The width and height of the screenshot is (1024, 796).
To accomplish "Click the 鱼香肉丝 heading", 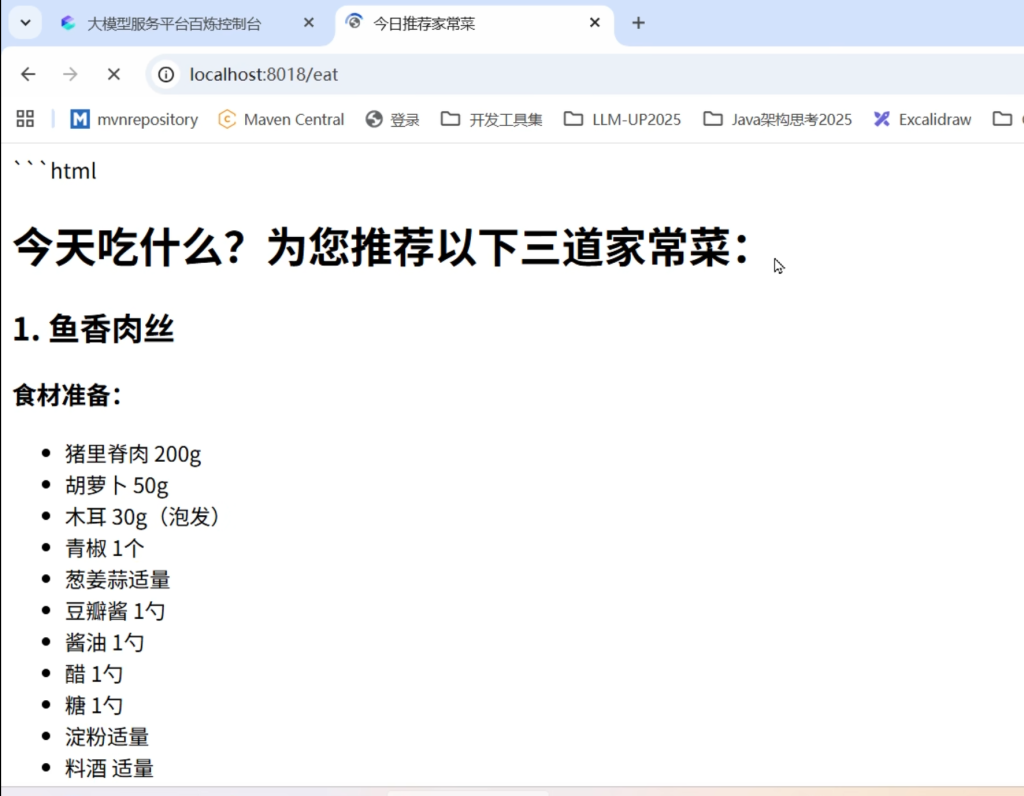I will pyautogui.click(x=94, y=329).
